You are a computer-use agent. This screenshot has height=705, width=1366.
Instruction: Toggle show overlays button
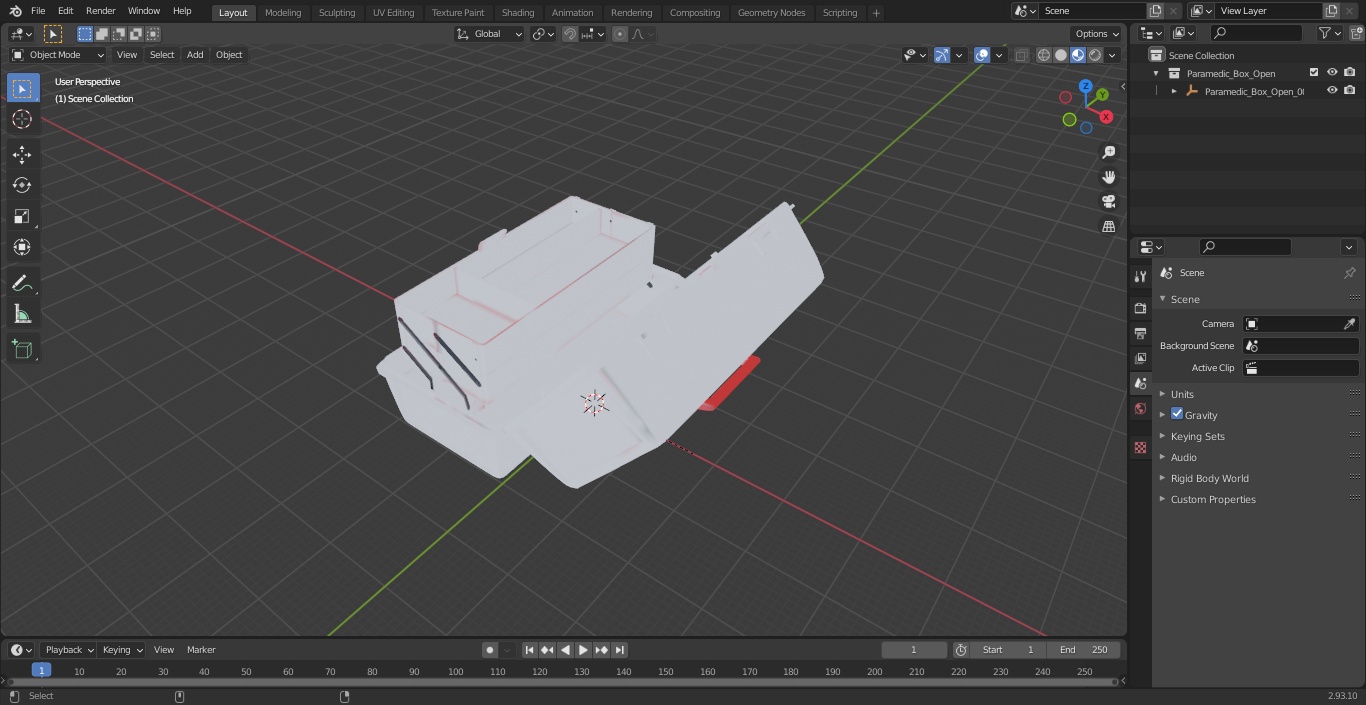click(982, 55)
